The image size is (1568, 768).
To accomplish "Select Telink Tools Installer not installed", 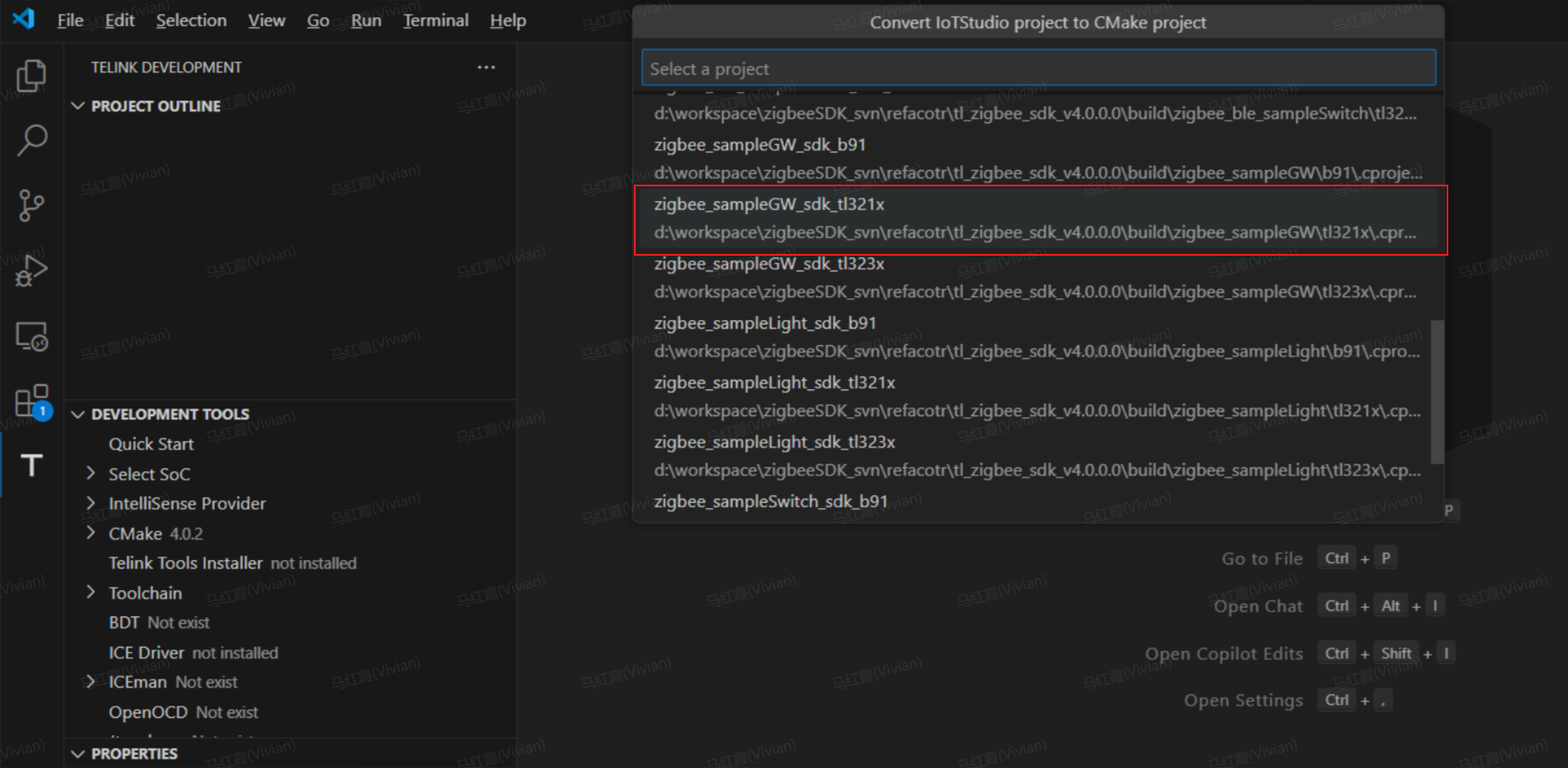I will [232, 563].
